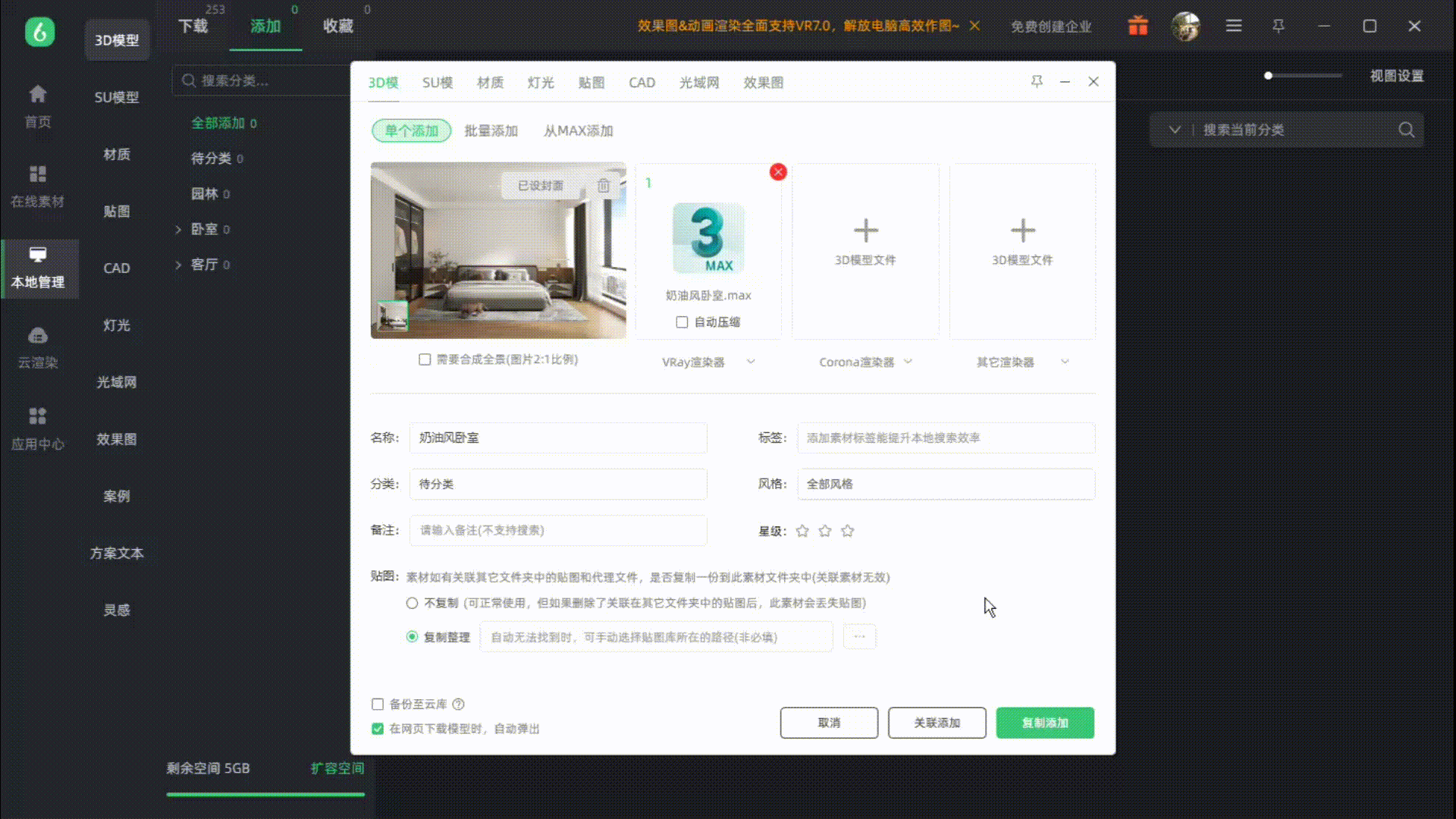Open 应用中心 app center icon
This screenshot has height=819, width=1456.
pyautogui.click(x=38, y=416)
